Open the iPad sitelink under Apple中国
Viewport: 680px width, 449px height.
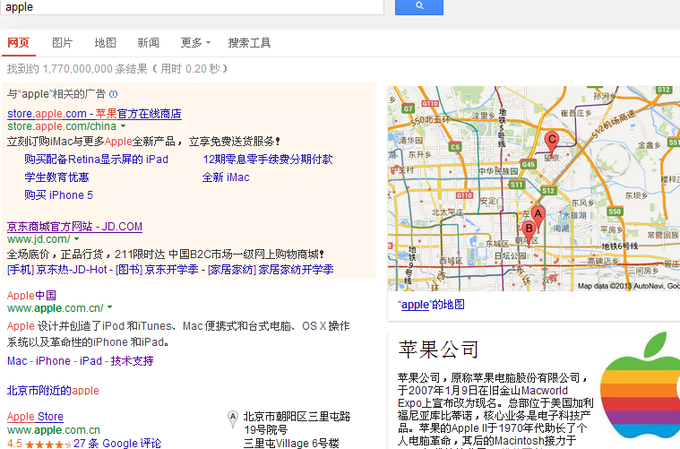[91, 361]
